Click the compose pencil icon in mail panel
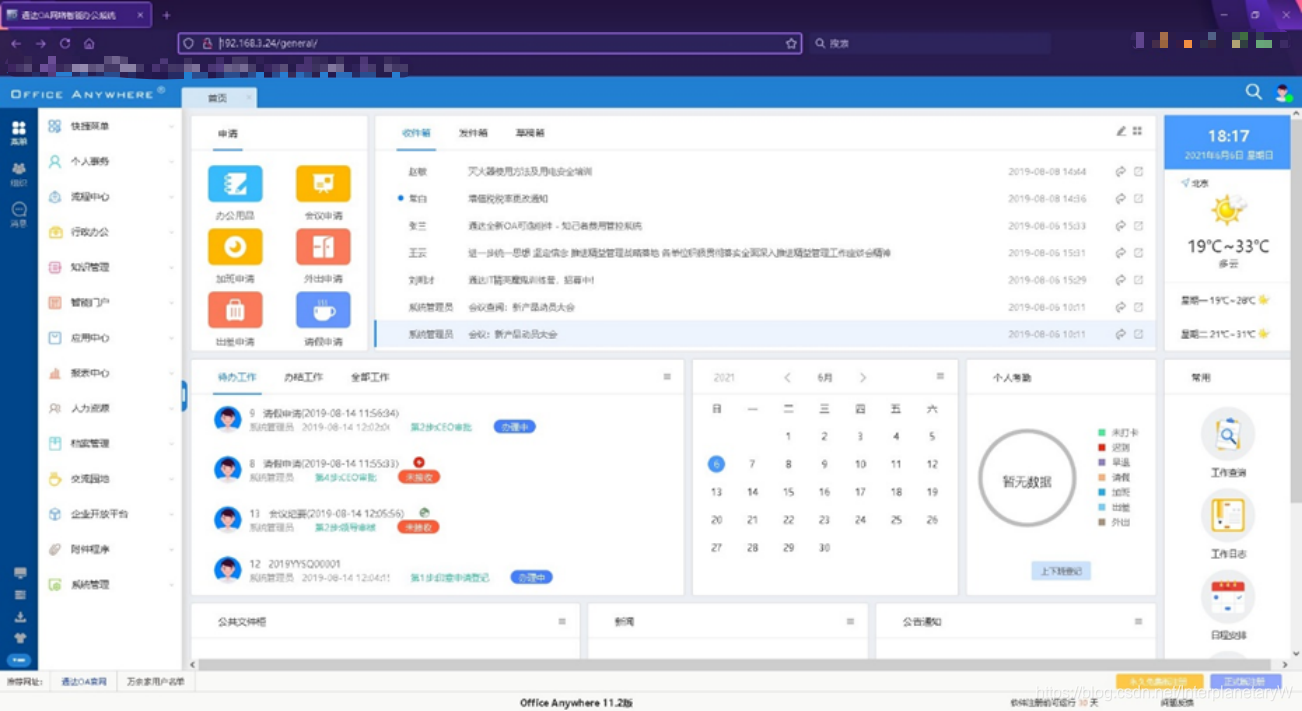1302x711 pixels. (x=1121, y=131)
